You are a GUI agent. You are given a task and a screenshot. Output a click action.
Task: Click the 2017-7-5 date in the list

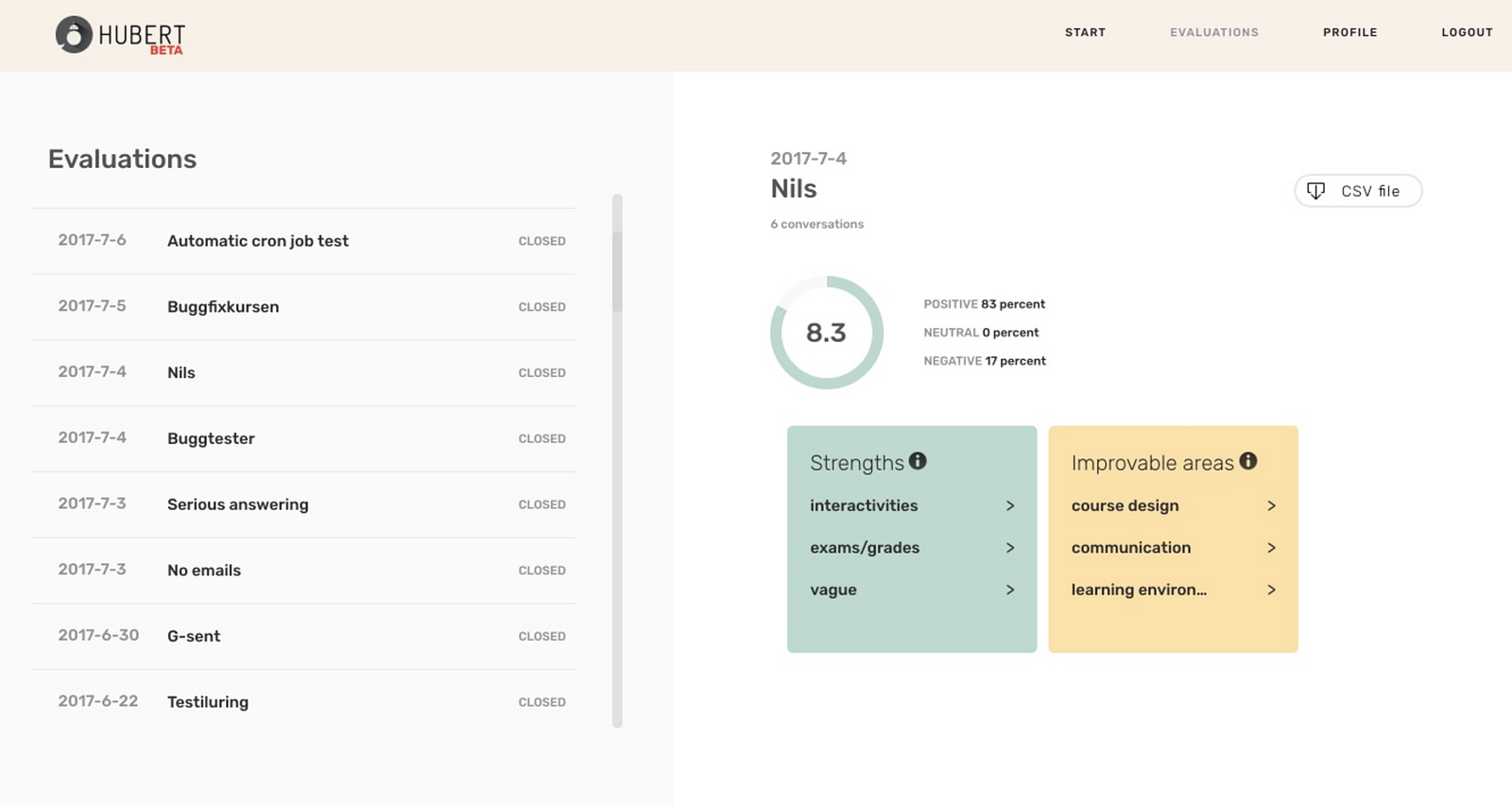92,306
